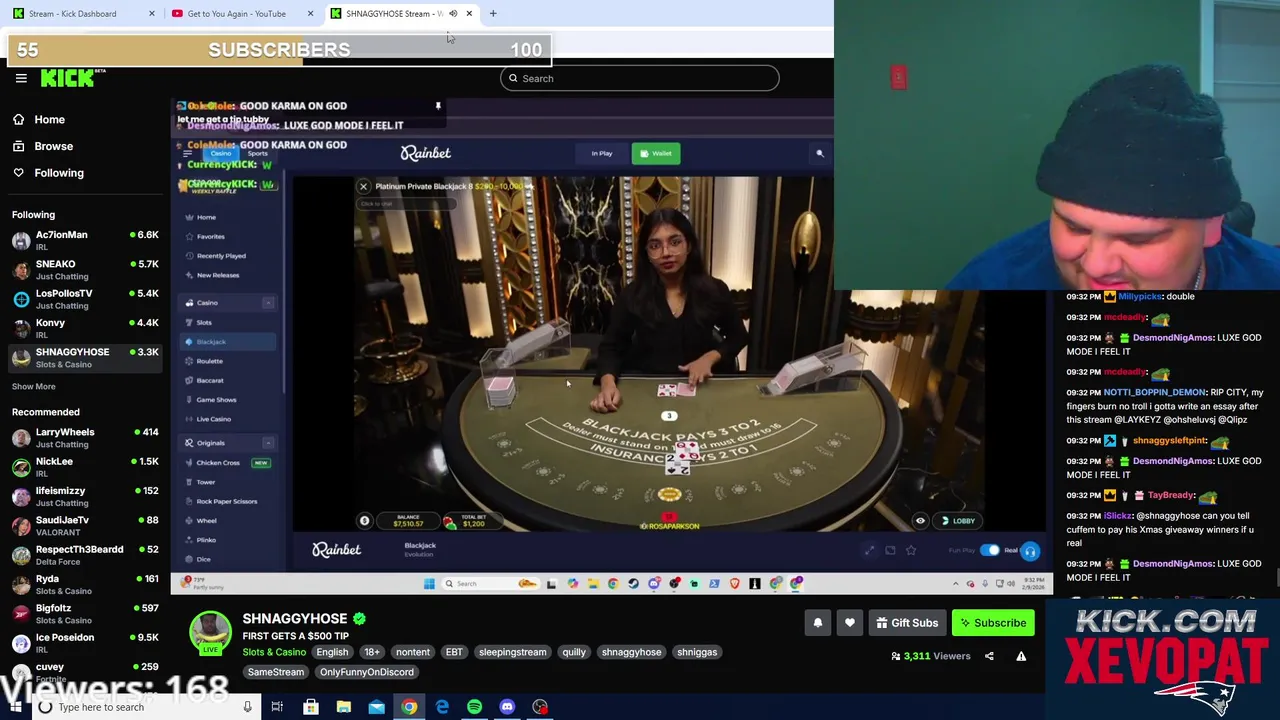Open LosPollosTV followed channel
Image resolution: width=1280 pixels, height=720 pixels.
point(84,299)
